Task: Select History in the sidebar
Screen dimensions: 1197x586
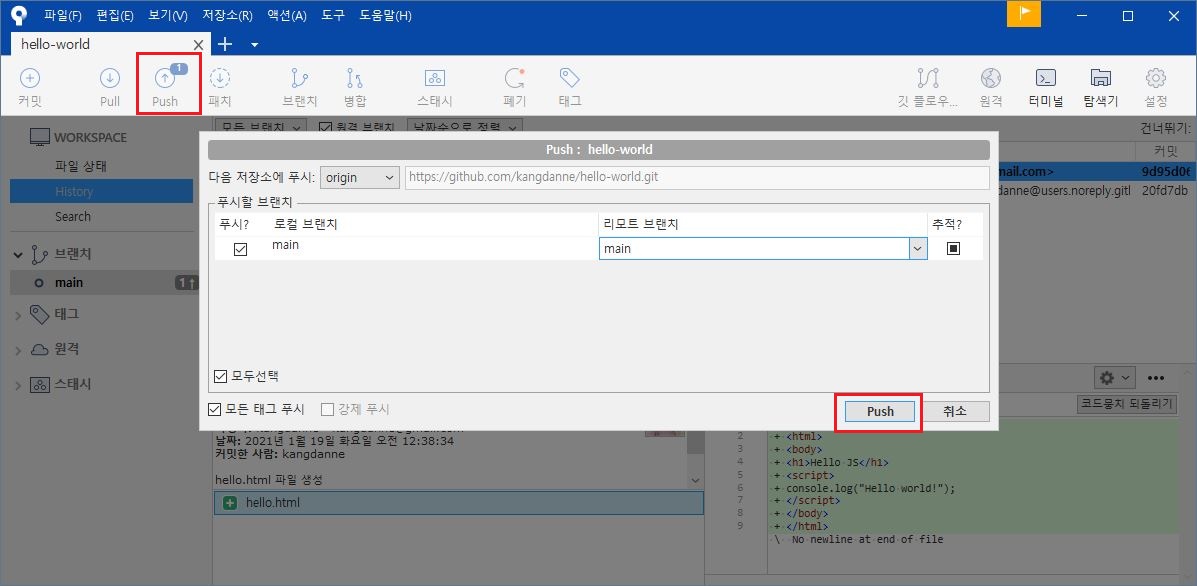Action: point(102,191)
